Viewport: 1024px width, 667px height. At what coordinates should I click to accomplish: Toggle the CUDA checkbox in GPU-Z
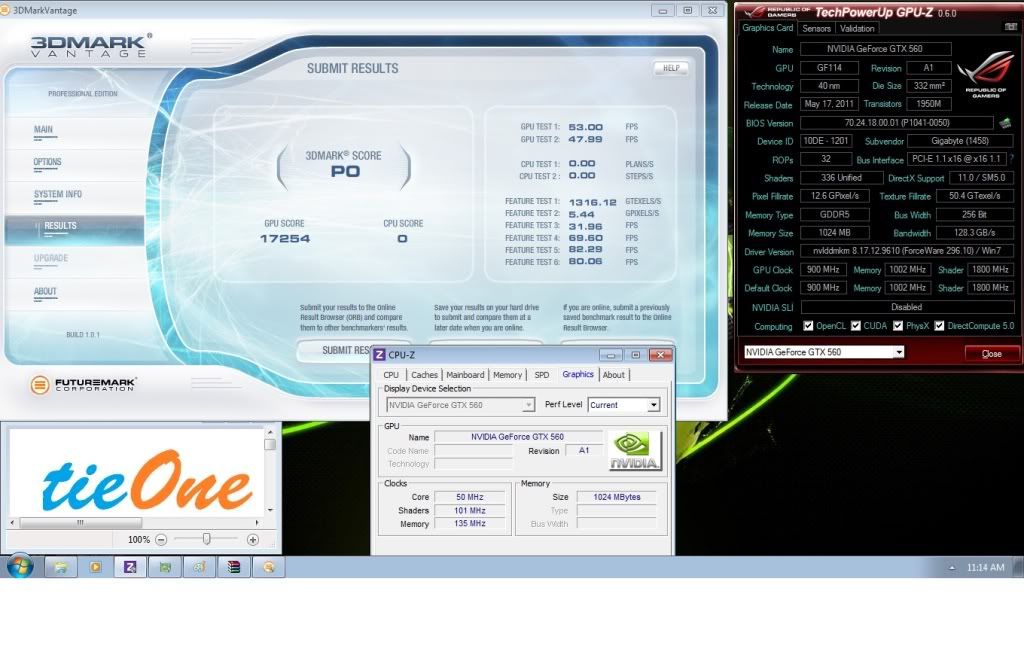coord(856,326)
